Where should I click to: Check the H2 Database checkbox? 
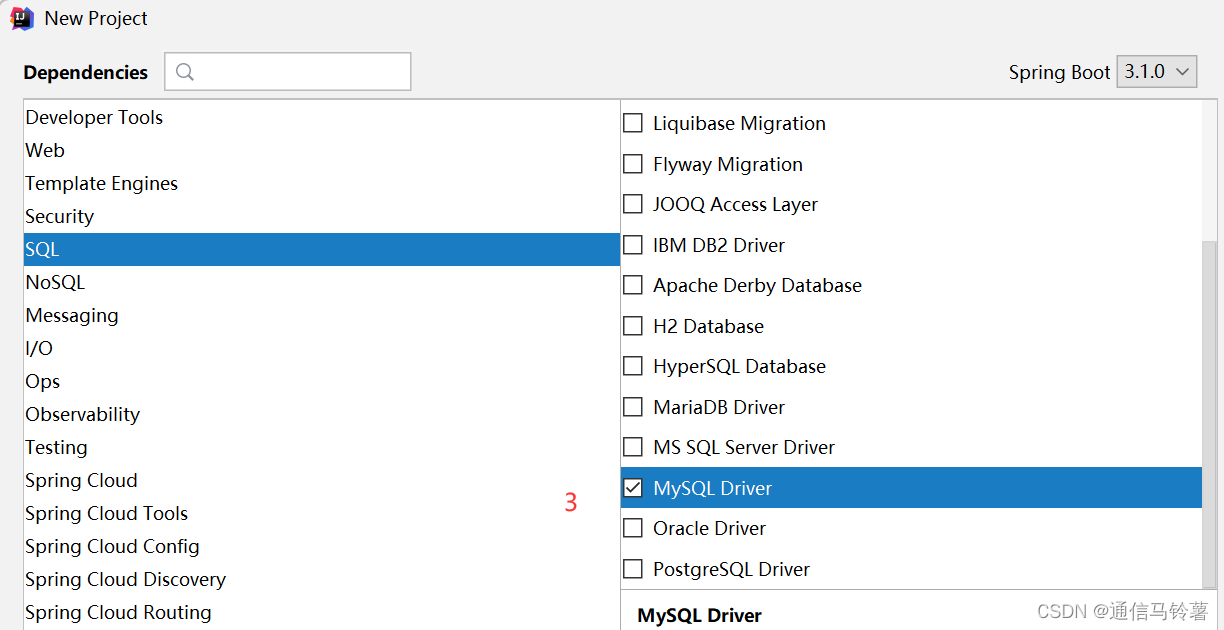click(x=633, y=326)
